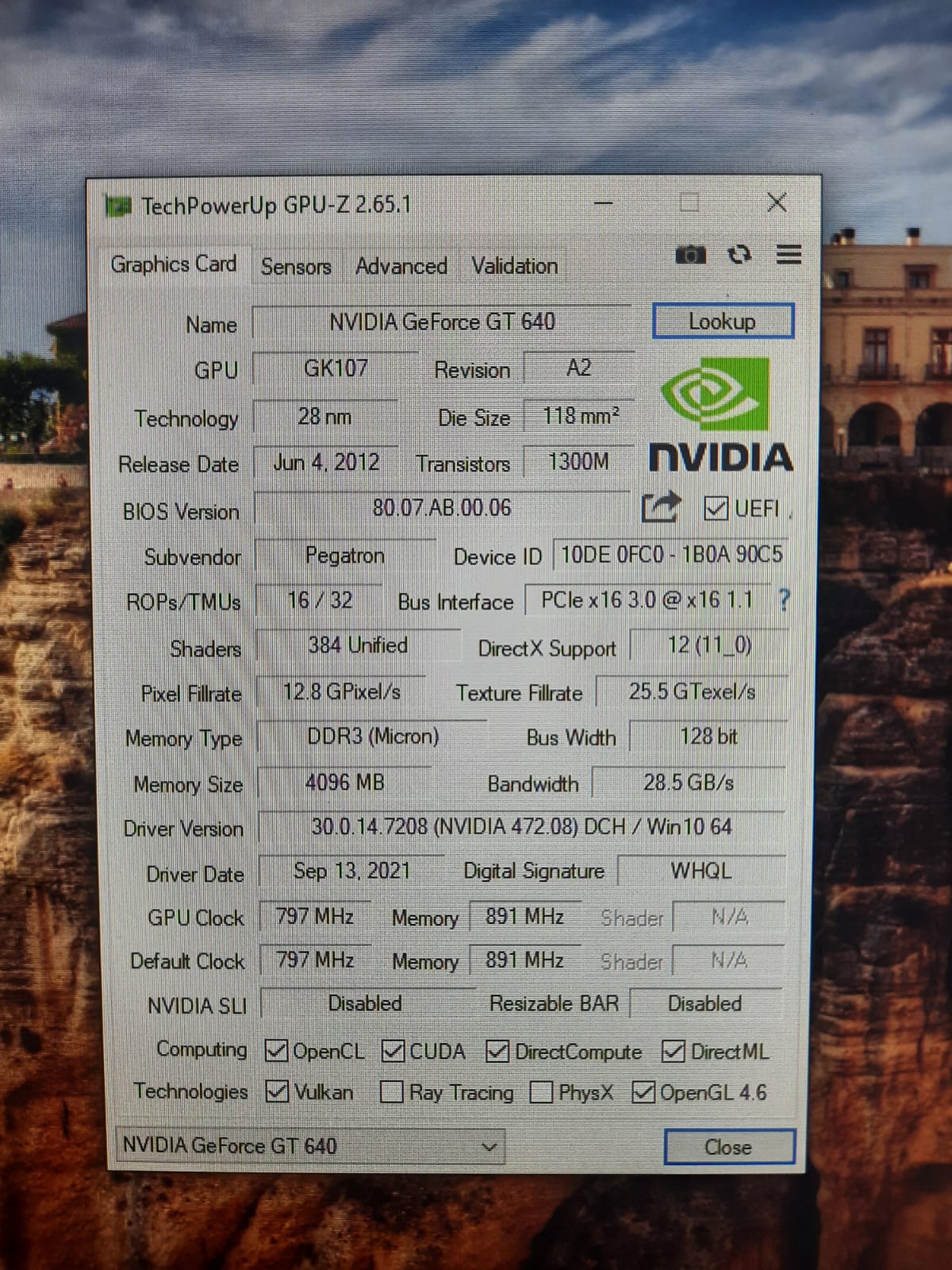
Task: Click the Close button
Action: point(729,1147)
